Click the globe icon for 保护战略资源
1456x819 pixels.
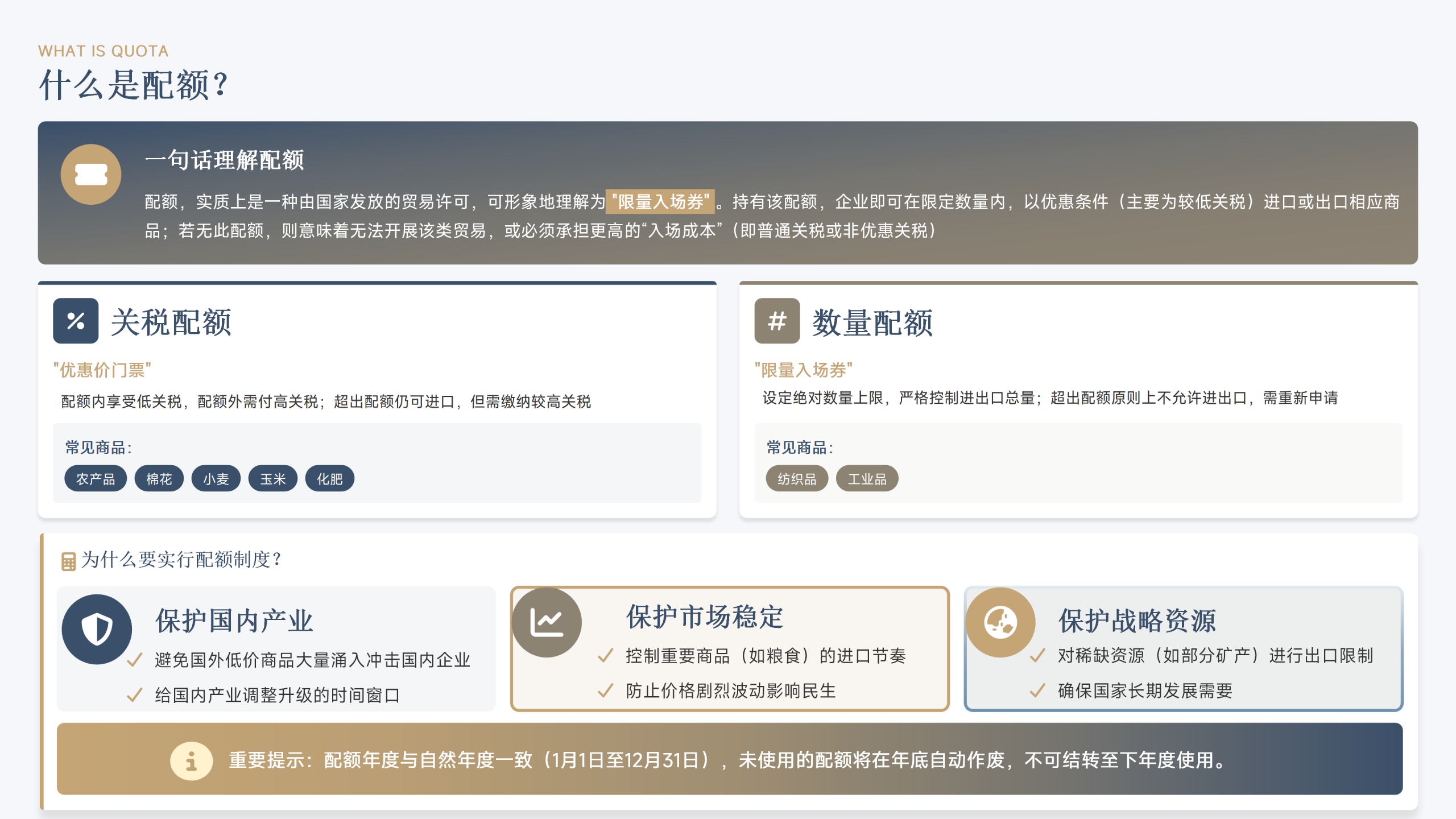click(x=1000, y=622)
